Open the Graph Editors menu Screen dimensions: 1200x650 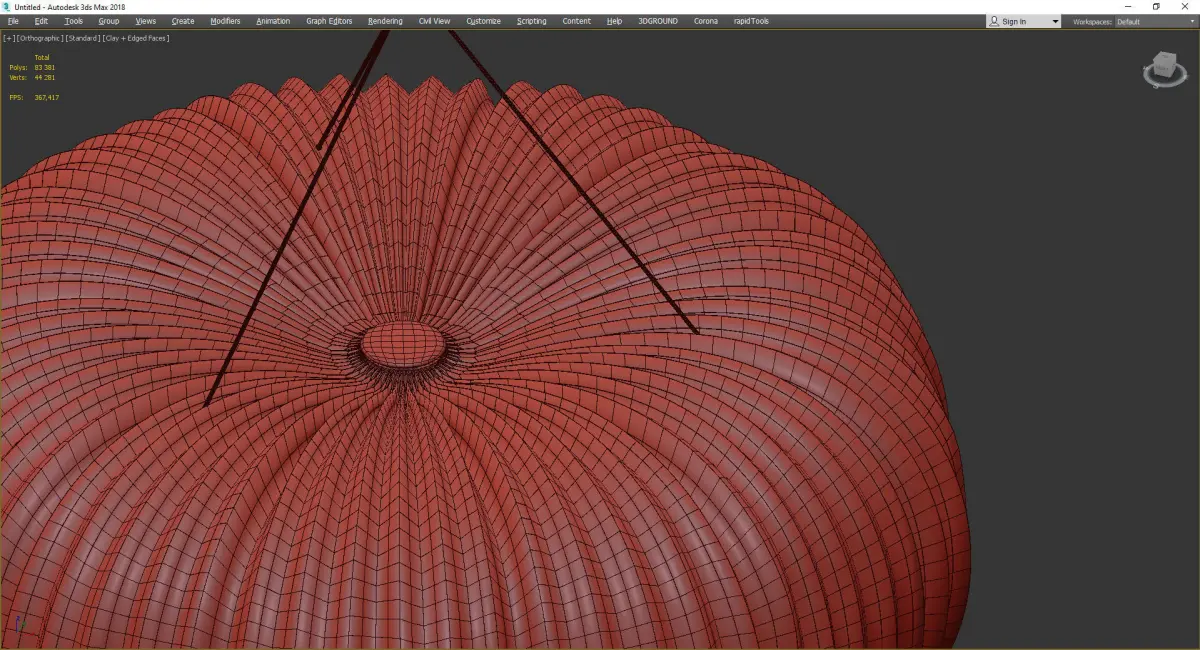coord(329,21)
